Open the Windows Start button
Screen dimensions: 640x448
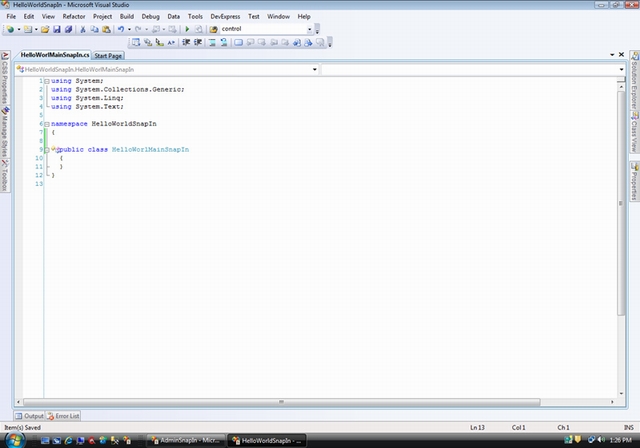15,440
